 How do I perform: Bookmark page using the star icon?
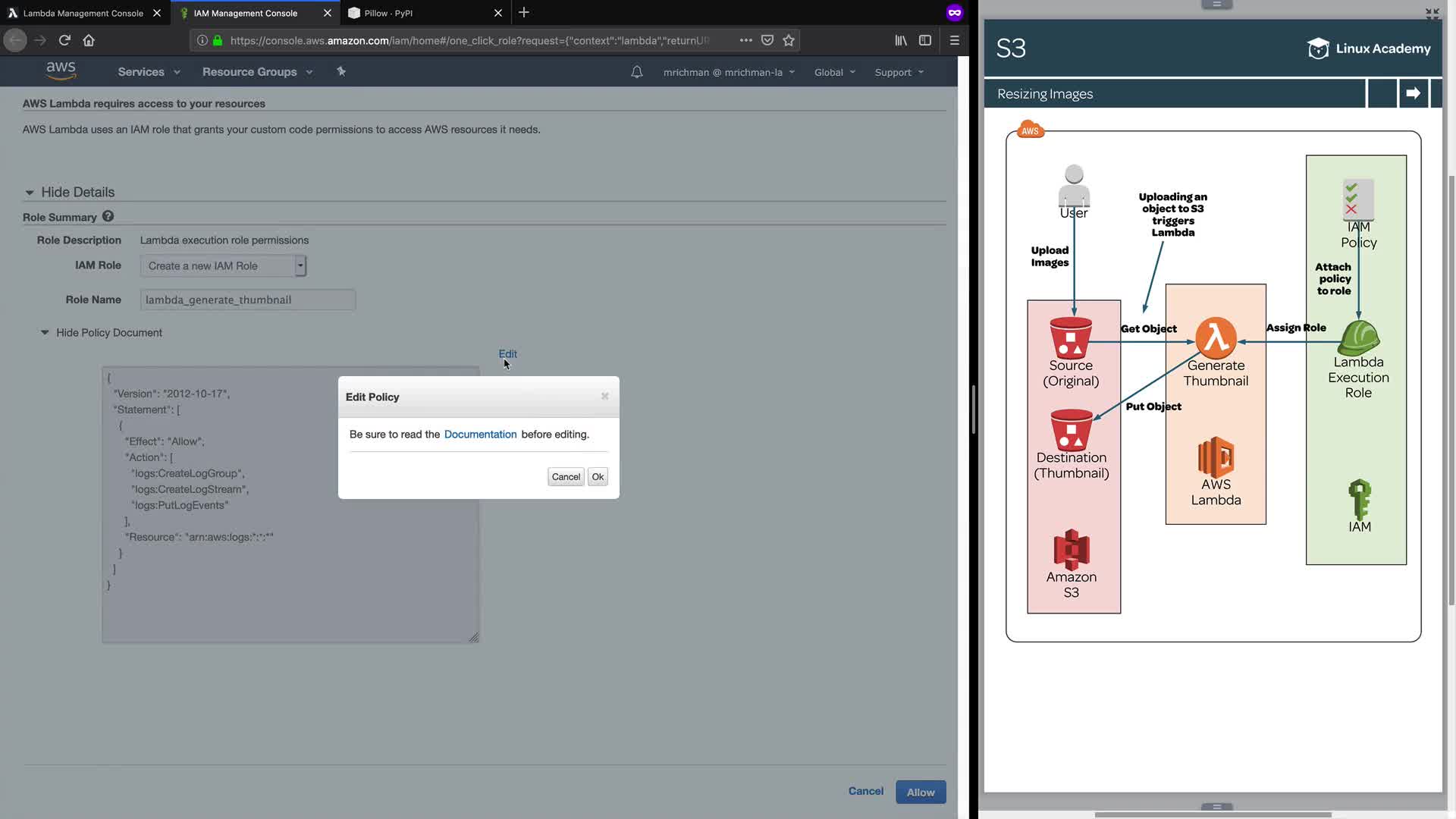(789, 40)
